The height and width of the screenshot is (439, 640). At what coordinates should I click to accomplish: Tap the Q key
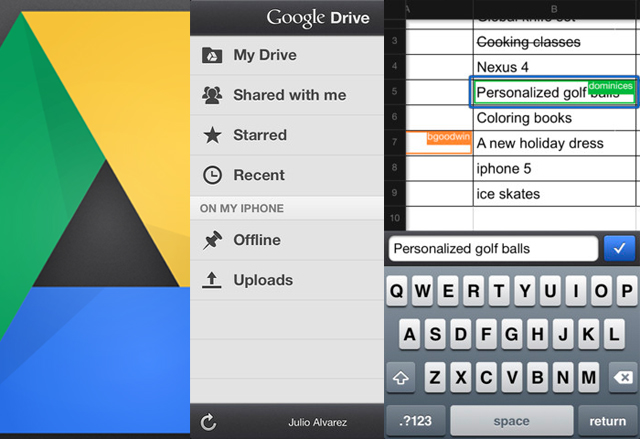(397, 291)
